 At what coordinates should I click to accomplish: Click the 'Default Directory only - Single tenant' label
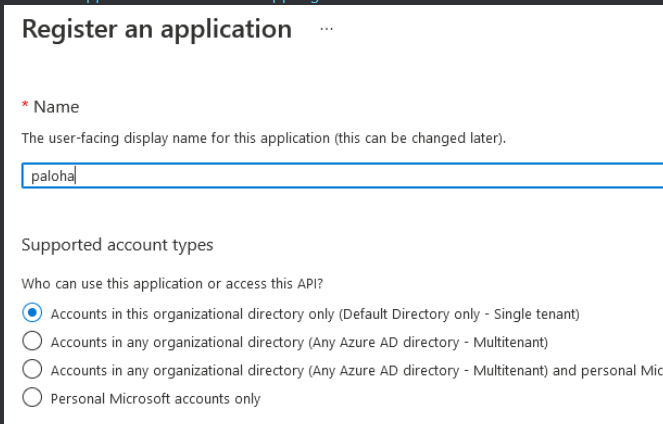[460, 314]
